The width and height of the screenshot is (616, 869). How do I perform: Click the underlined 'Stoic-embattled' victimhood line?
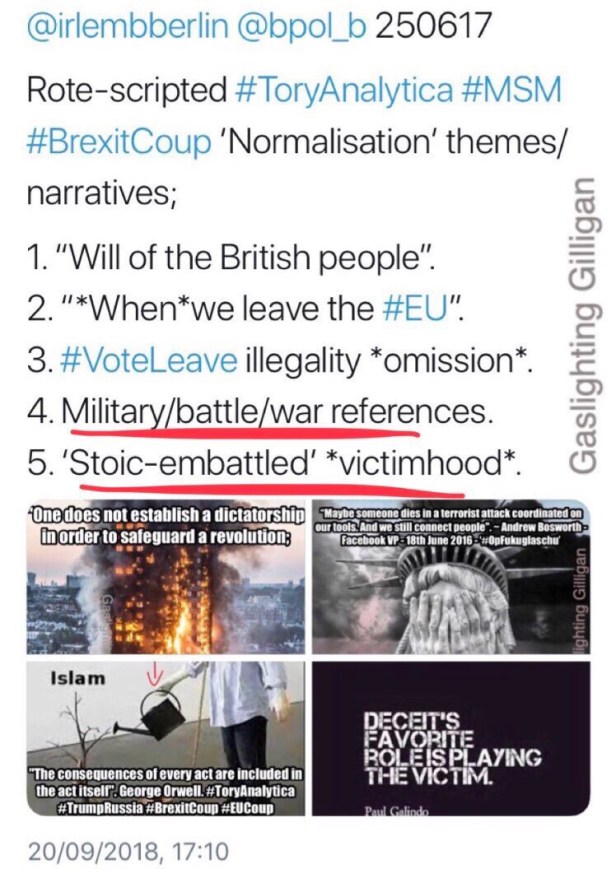pyautogui.click(x=294, y=464)
